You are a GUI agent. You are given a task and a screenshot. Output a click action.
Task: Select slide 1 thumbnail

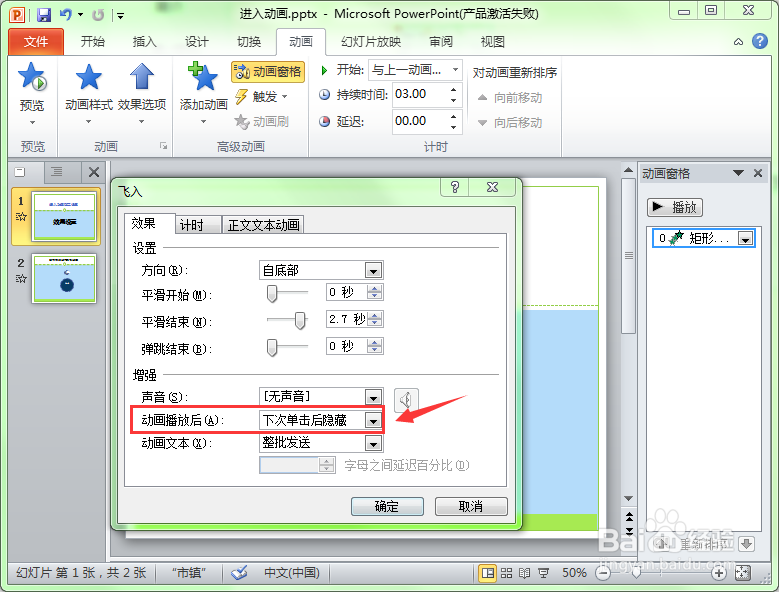pos(64,217)
